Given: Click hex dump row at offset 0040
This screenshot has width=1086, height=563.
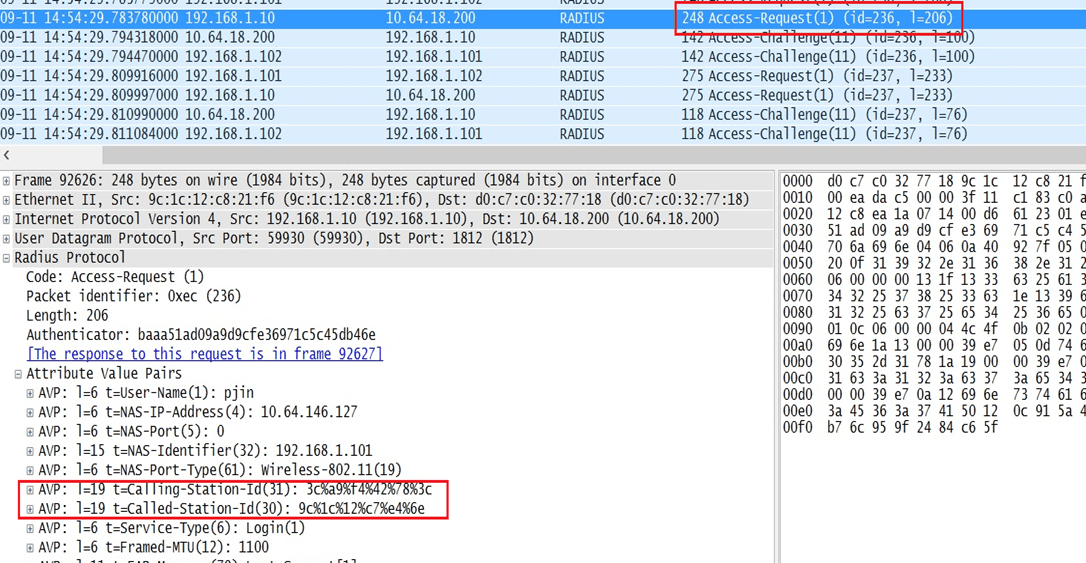Looking at the screenshot, I should click(934, 247).
